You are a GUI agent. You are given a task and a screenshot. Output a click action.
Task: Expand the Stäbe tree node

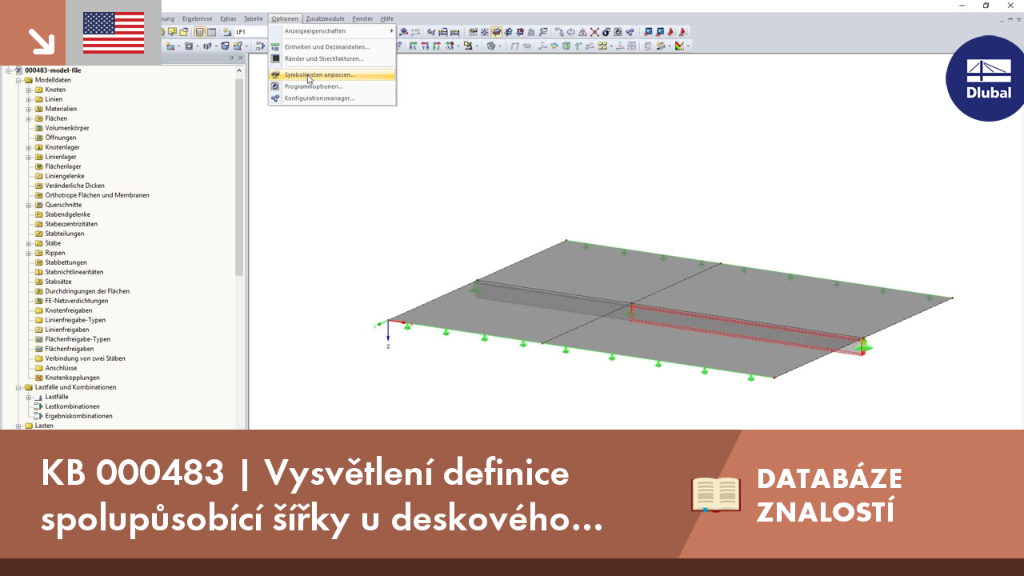tap(29, 244)
